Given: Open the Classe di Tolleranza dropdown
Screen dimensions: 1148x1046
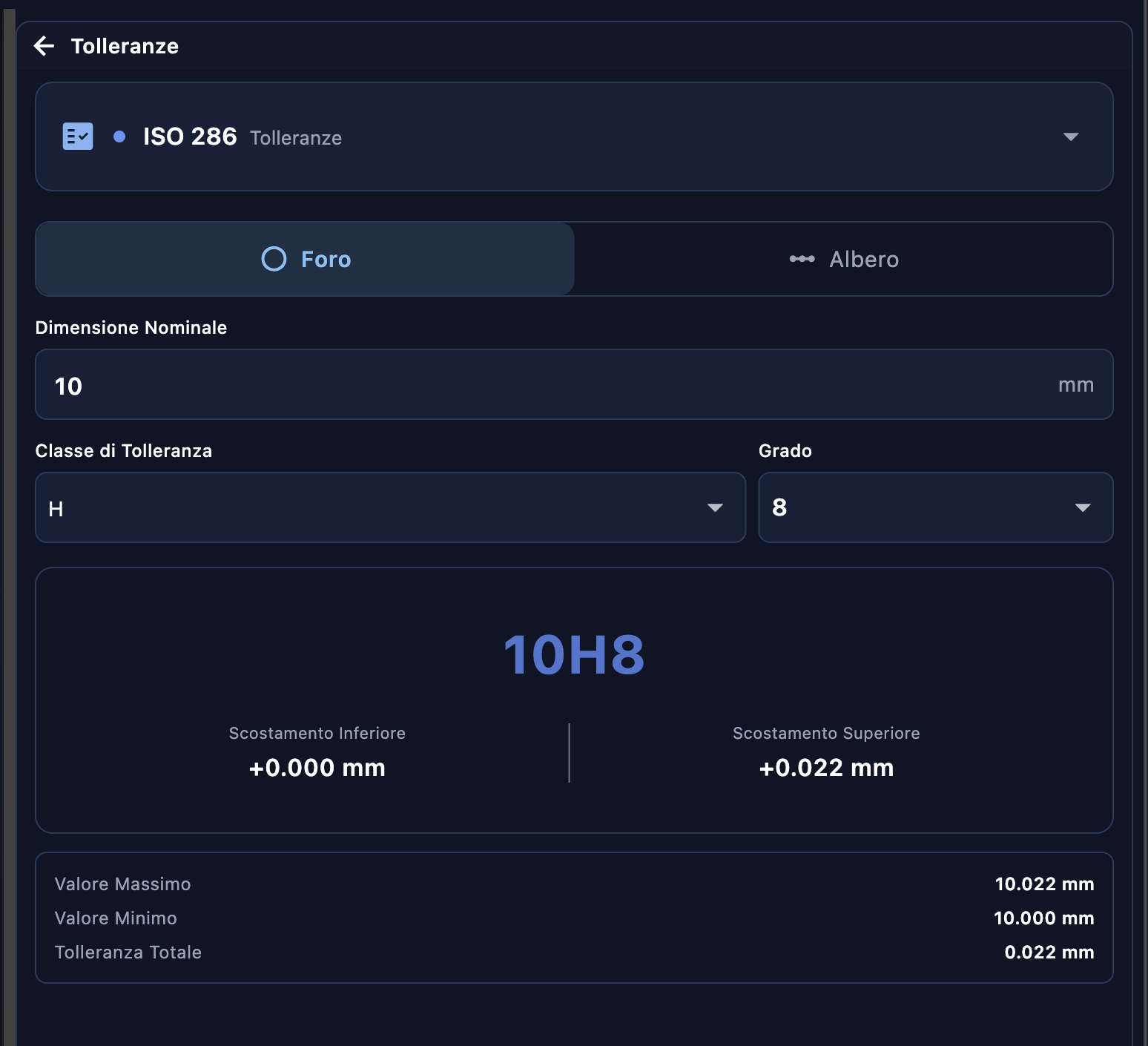Looking at the screenshot, I should pyautogui.click(x=390, y=507).
